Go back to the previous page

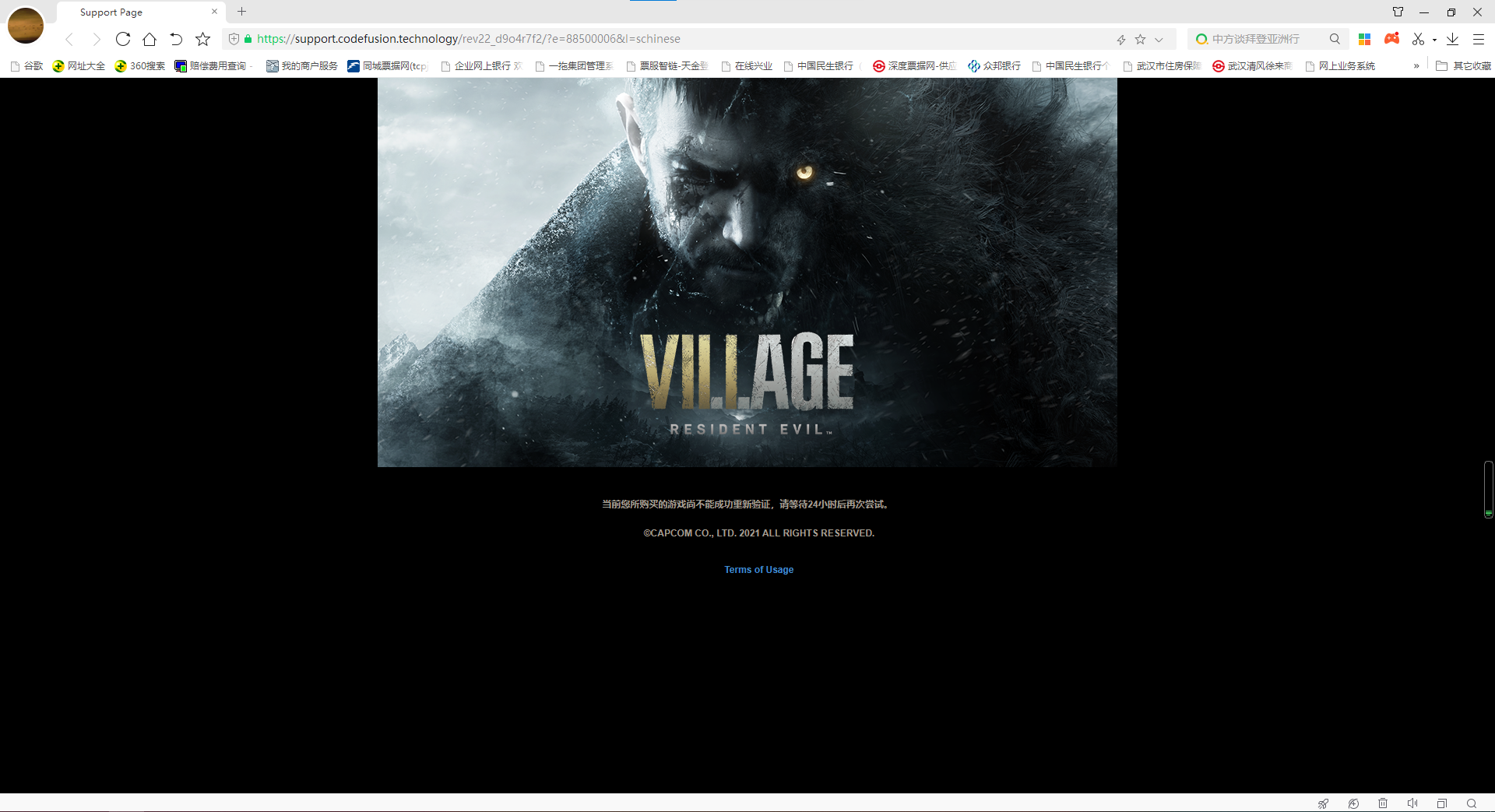click(69, 39)
